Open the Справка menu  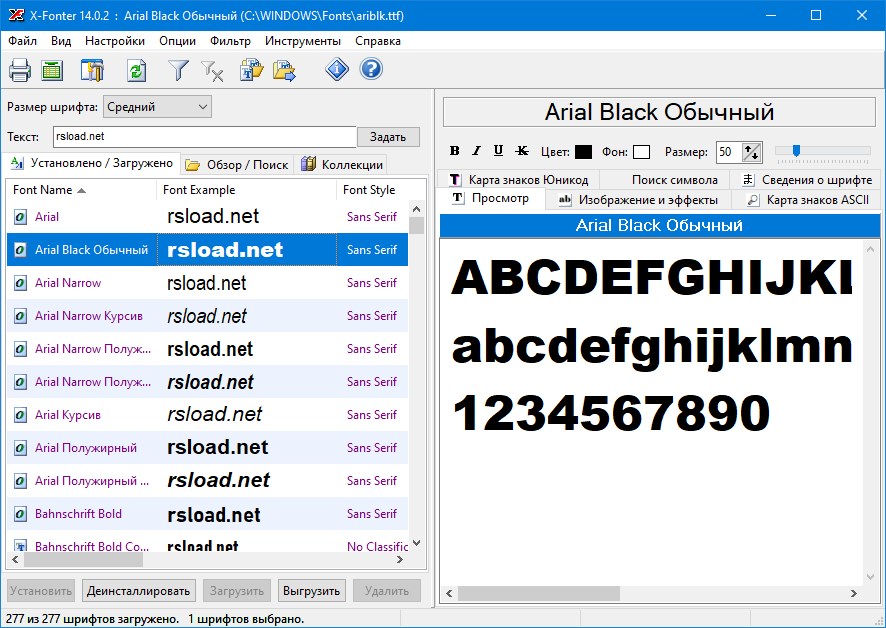(x=378, y=41)
